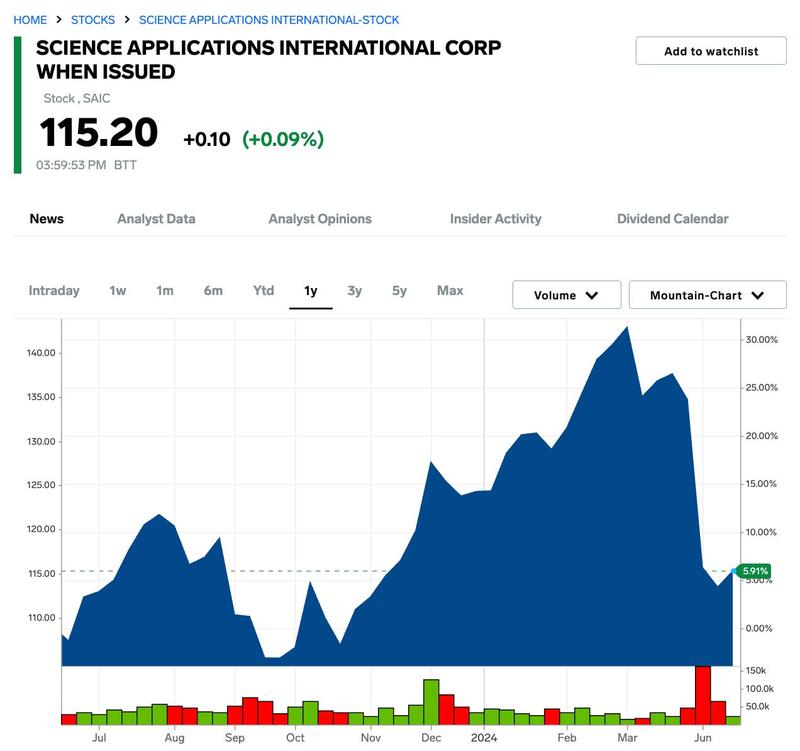Switch chart to 3y range
The height and width of the screenshot is (751, 800).
[355, 290]
